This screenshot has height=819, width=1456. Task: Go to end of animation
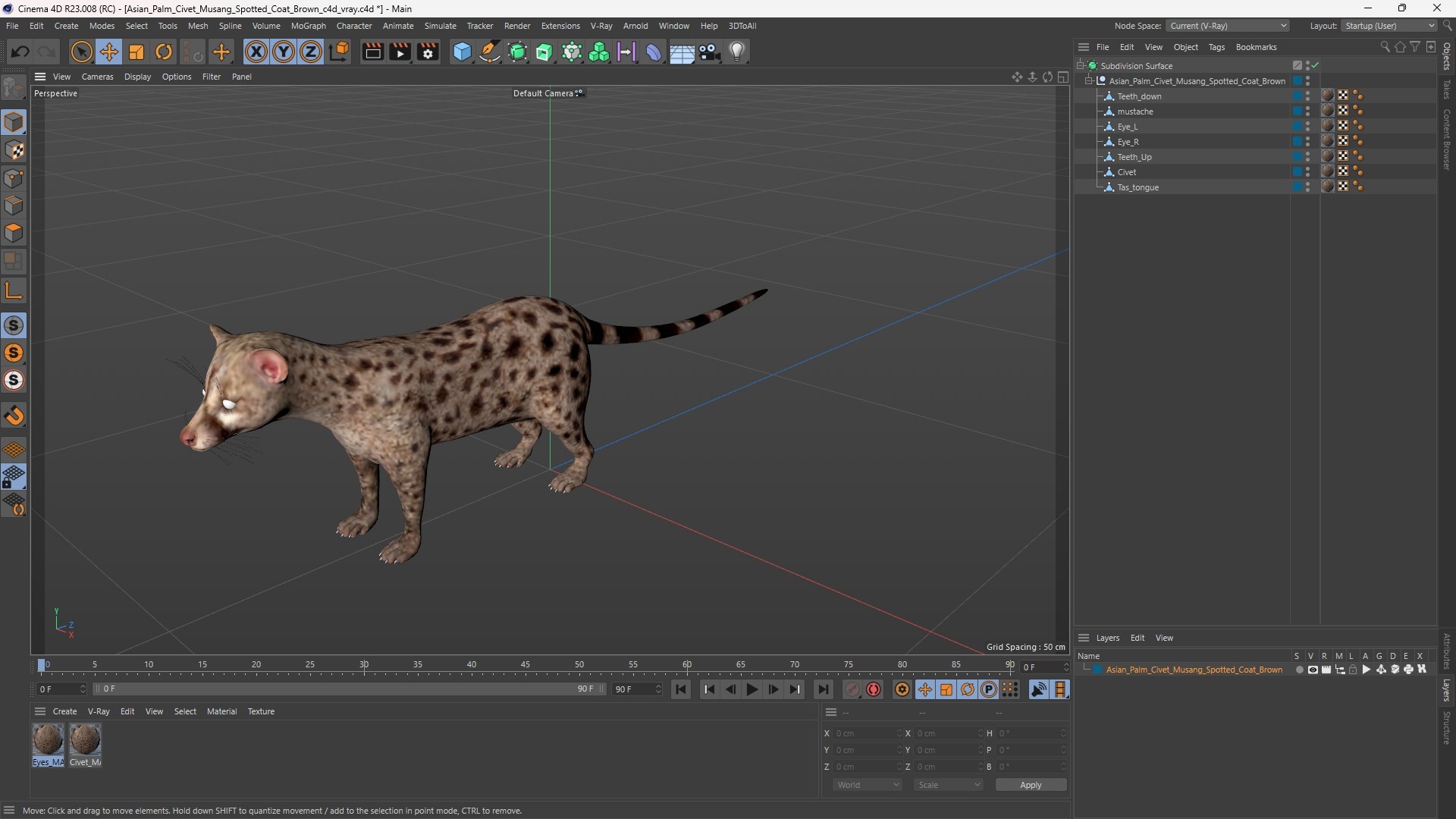823,689
